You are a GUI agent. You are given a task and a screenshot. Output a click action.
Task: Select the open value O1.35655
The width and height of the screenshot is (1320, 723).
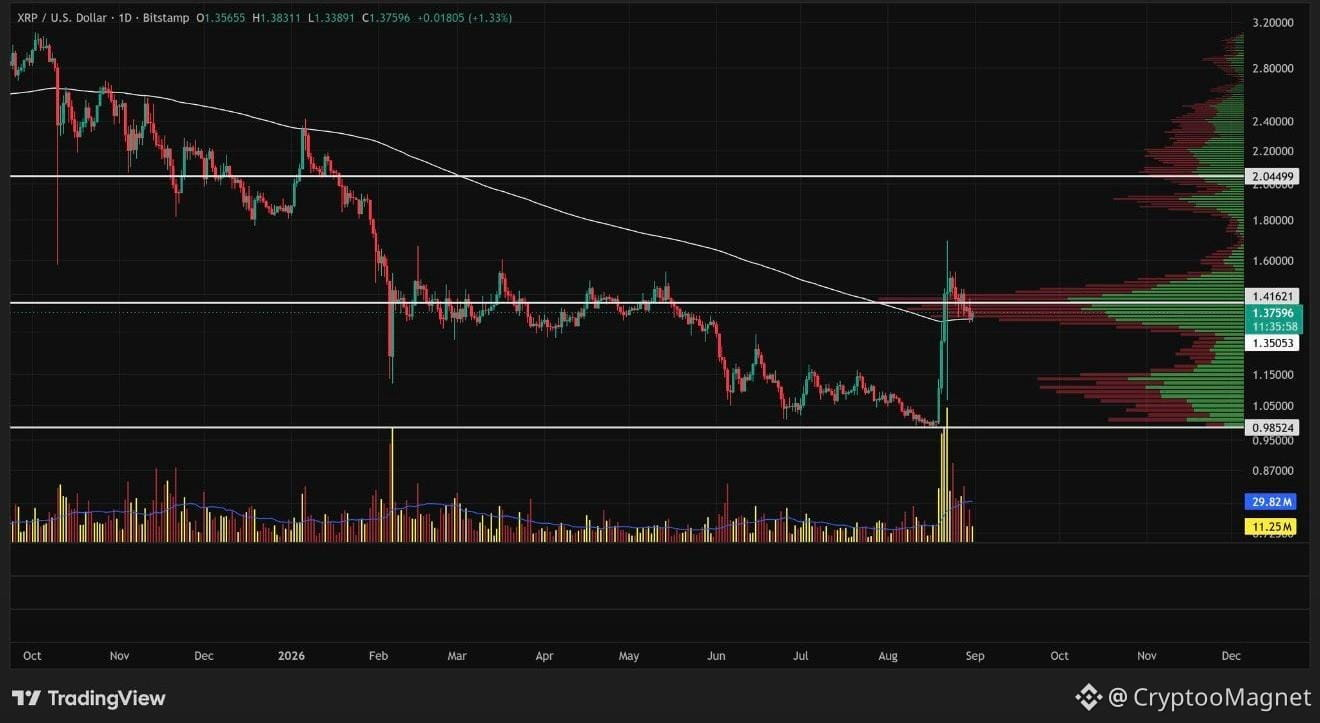[222, 18]
